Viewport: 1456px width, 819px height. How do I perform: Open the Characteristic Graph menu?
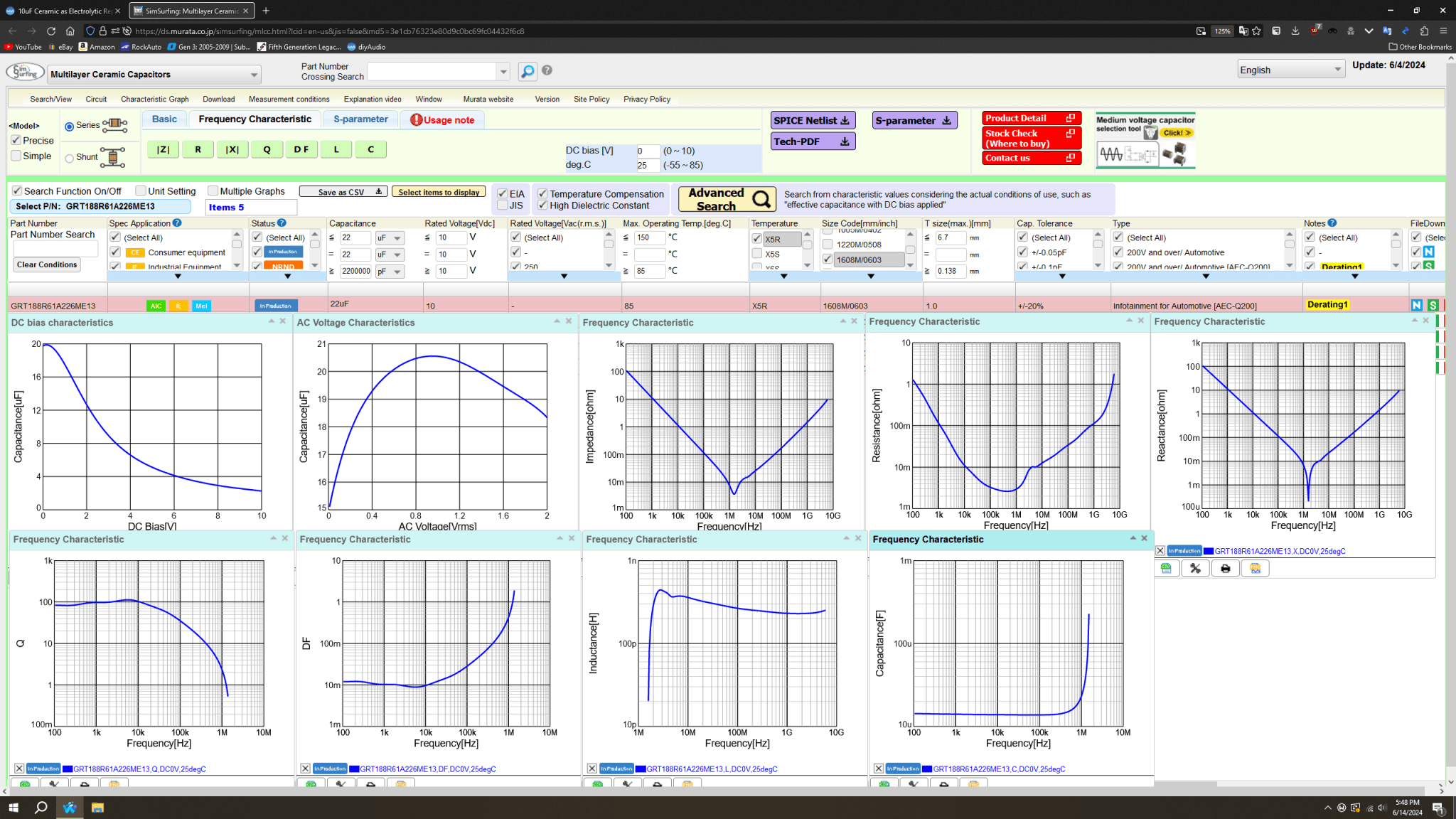point(155,100)
